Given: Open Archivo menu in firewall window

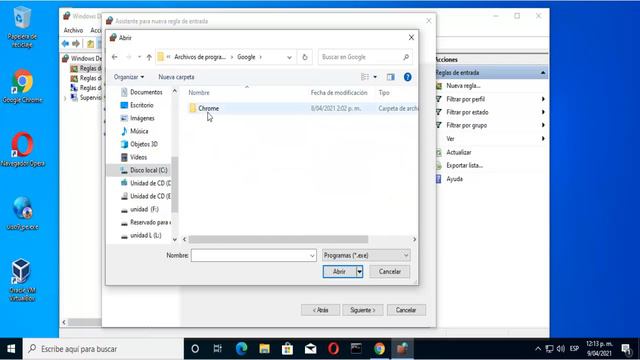Looking at the screenshot, I should click(x=73, y=30).
